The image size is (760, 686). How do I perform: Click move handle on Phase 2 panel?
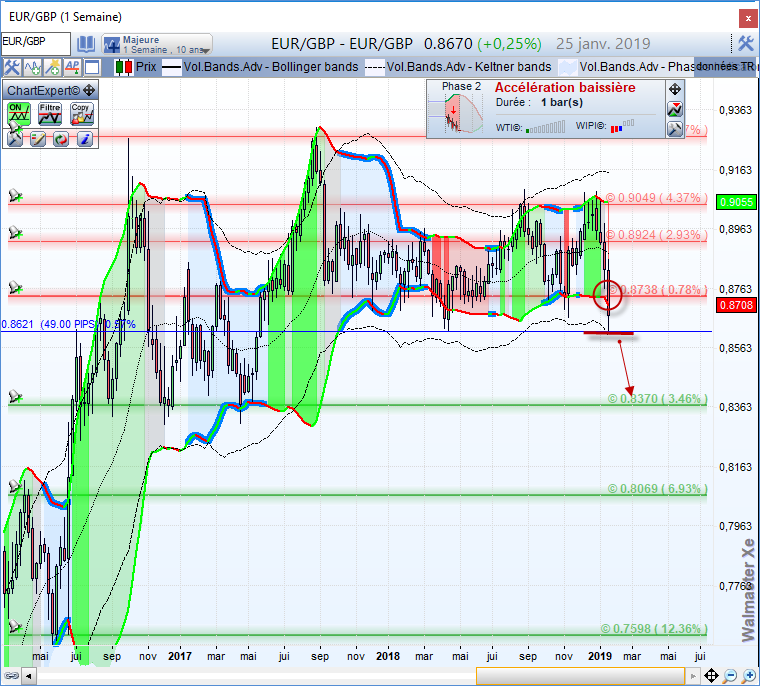click(x=675, y=89)
